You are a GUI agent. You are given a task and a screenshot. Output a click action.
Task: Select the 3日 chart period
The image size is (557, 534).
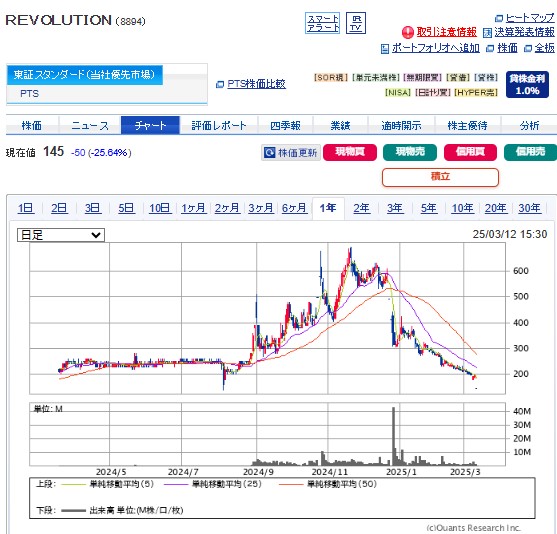pyautogui.click(x=93, y=208)
